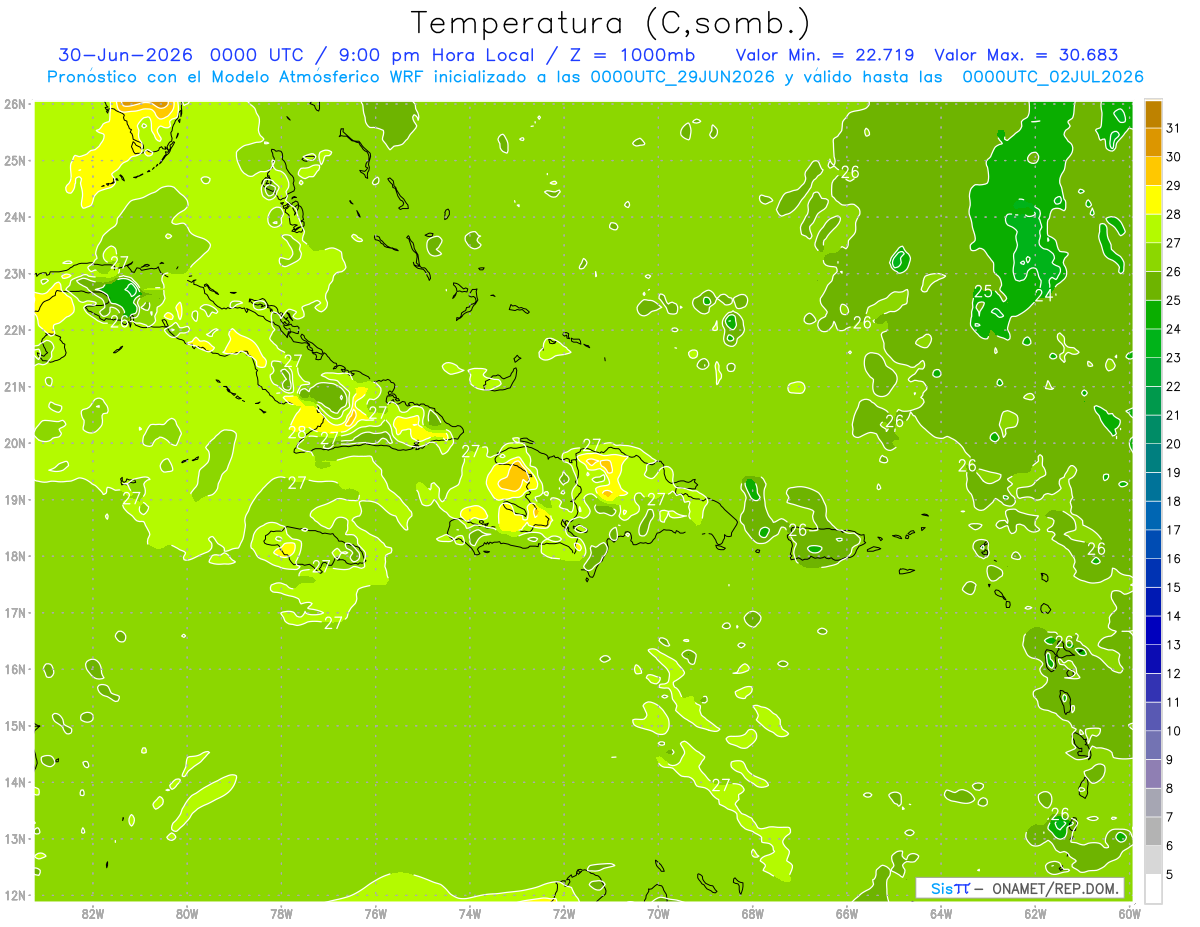Select the date text '30-Jun-2026 0000 UTC'
1200x927 pixels.
click(182, 55)
